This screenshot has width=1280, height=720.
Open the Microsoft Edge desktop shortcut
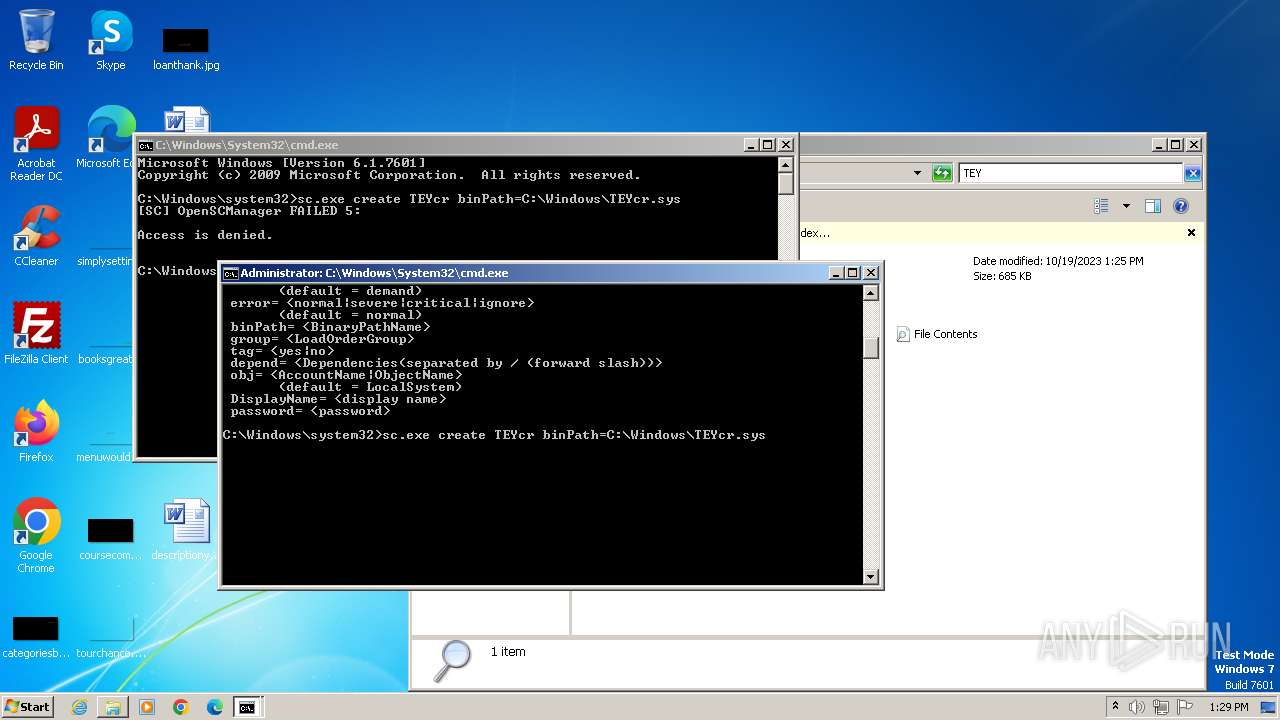(108, 138)
